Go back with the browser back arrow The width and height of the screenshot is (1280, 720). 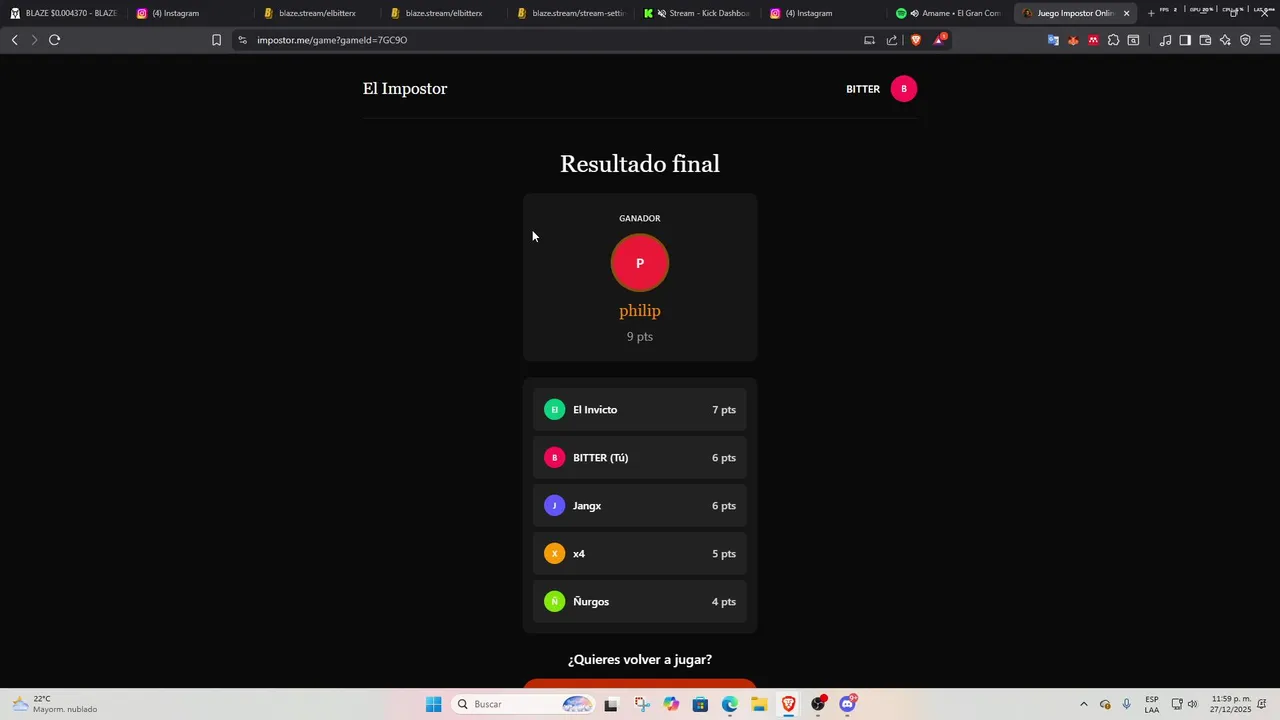[x=14, y=40]
